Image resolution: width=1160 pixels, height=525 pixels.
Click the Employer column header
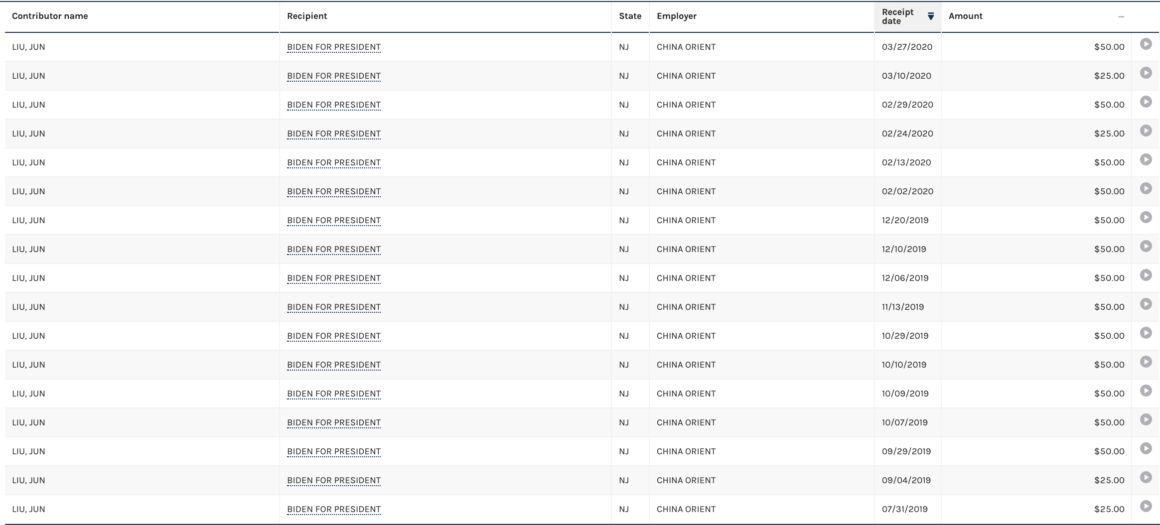(677, 16)
